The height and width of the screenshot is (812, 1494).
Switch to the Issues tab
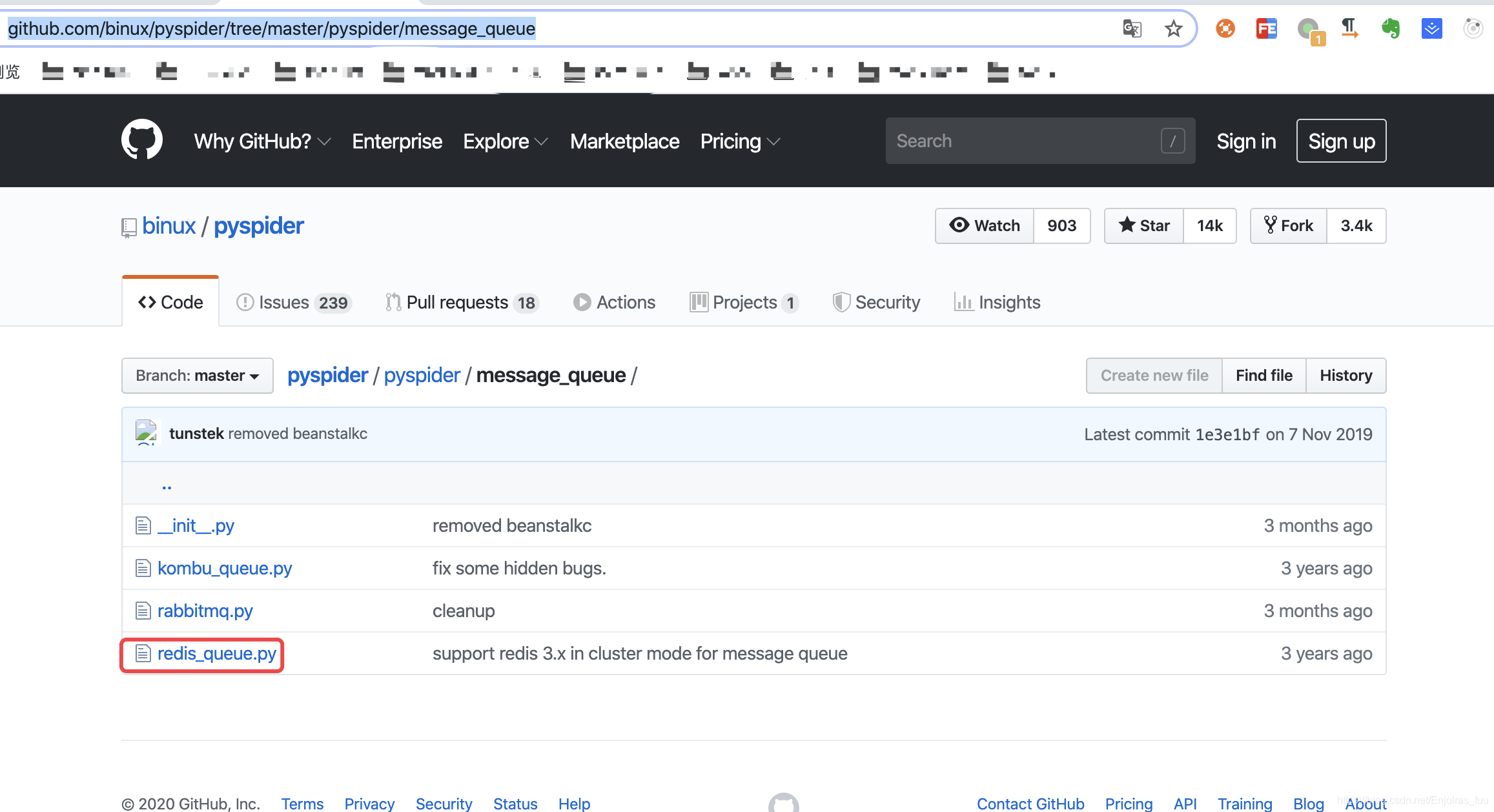[294, 302]
